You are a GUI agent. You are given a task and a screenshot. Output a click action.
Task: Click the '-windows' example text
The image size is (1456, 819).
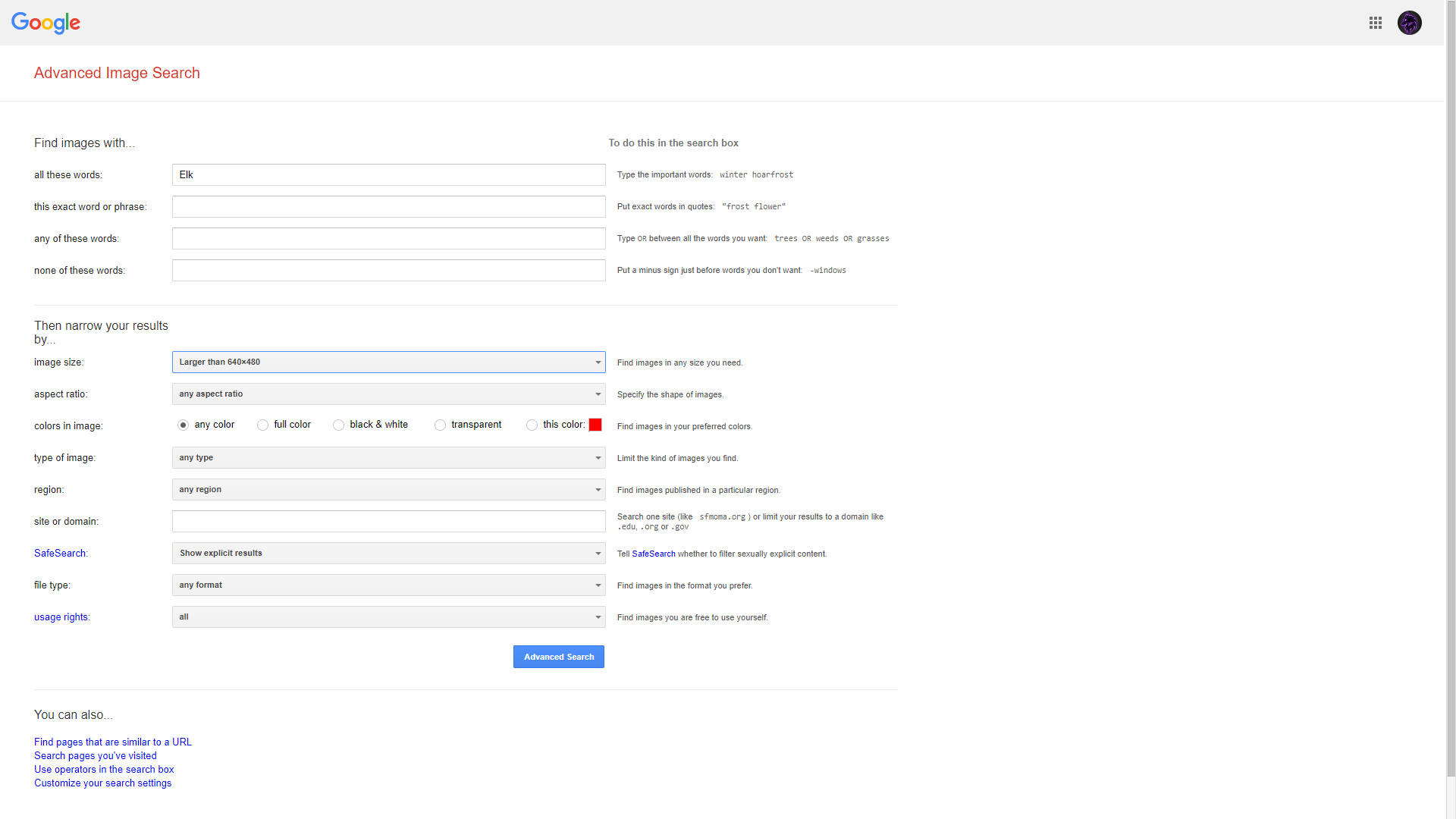coord(828,270)
